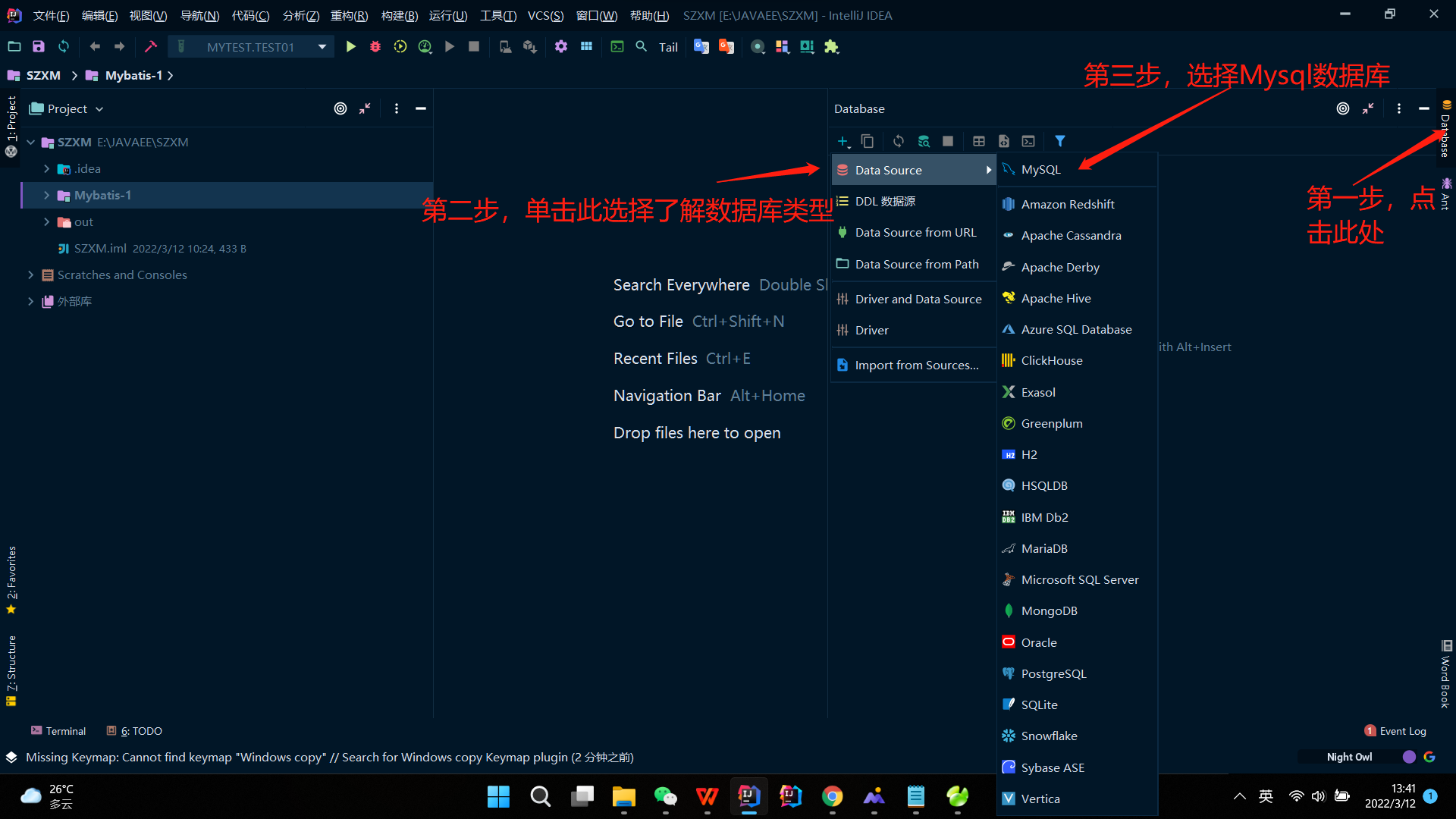
Task: Click Data Source from URL entry
Action: [914, 232]
